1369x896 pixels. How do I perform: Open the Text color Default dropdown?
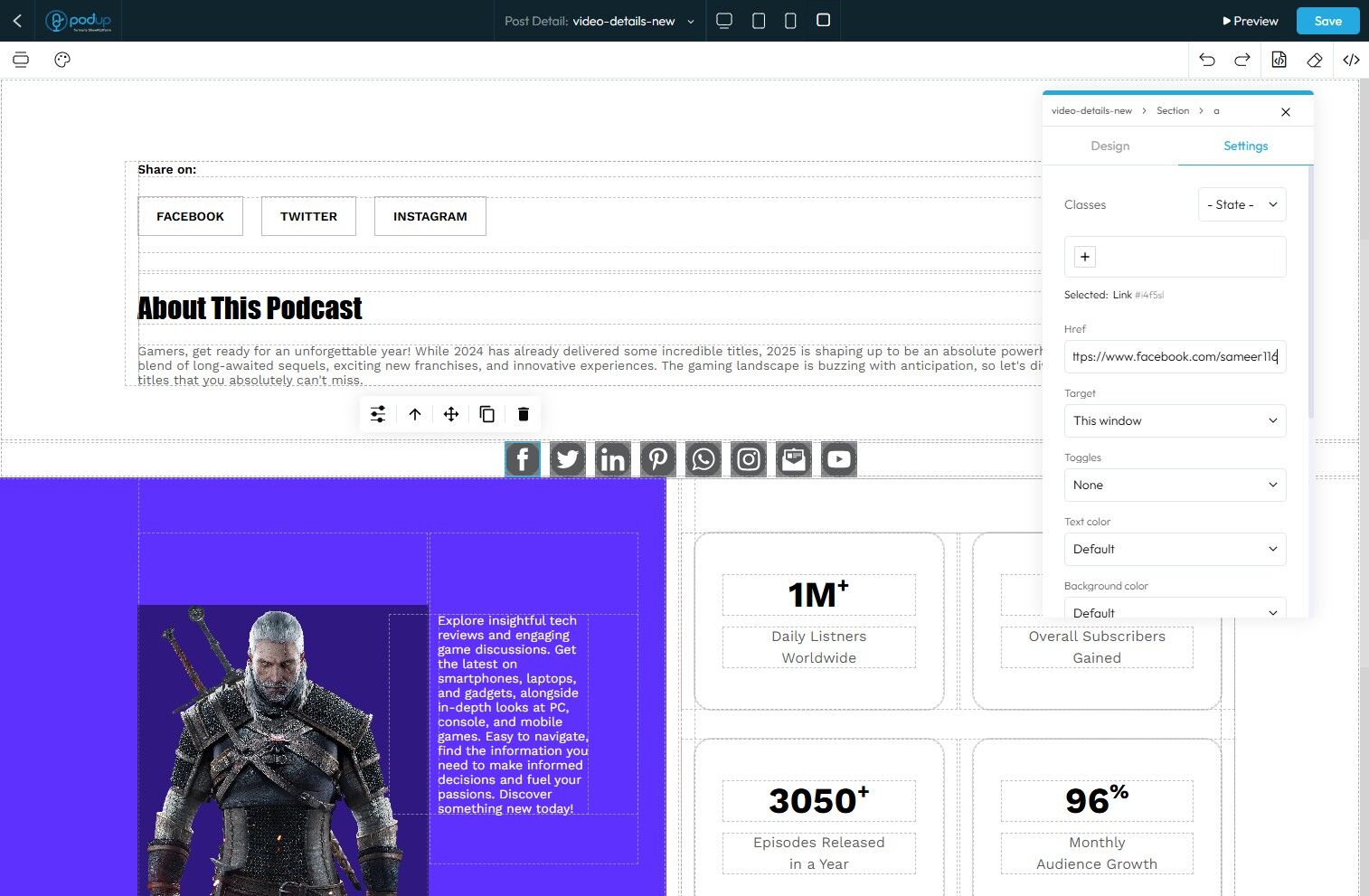1175,549
